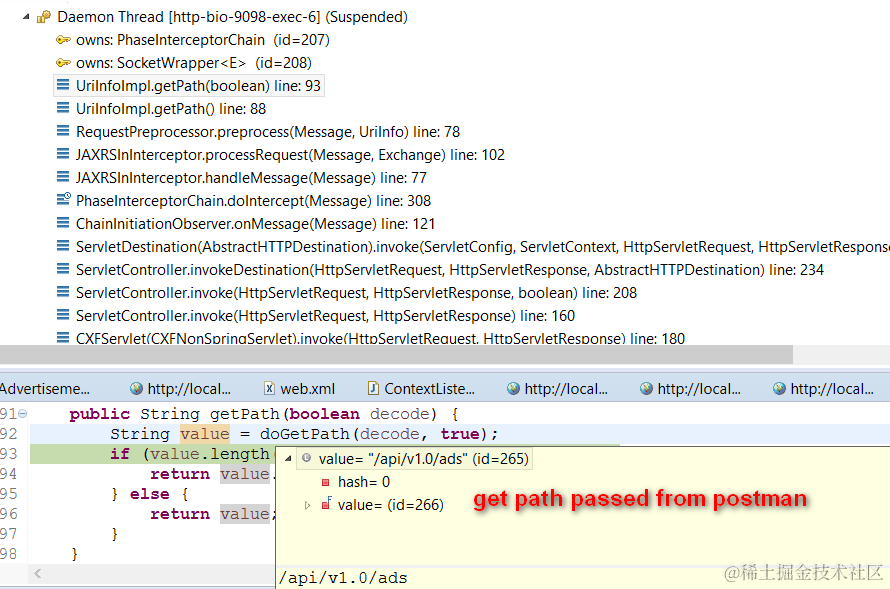The width and height of the screenshot is (890, 589).
Task: Click stack frame icon for UriInfoImpl.getPath(boolean) line 93
Action: pos(63,86)
